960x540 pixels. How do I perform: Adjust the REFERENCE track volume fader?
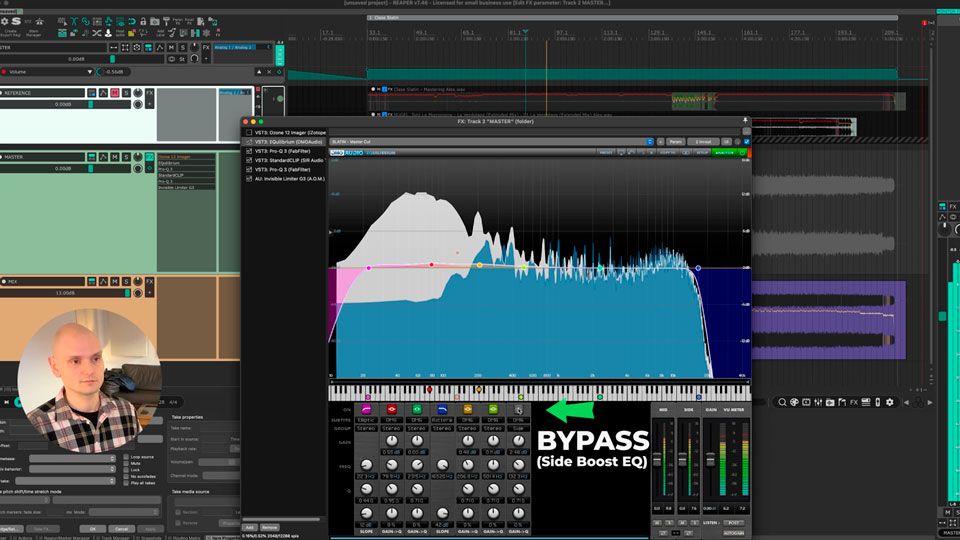90,104
